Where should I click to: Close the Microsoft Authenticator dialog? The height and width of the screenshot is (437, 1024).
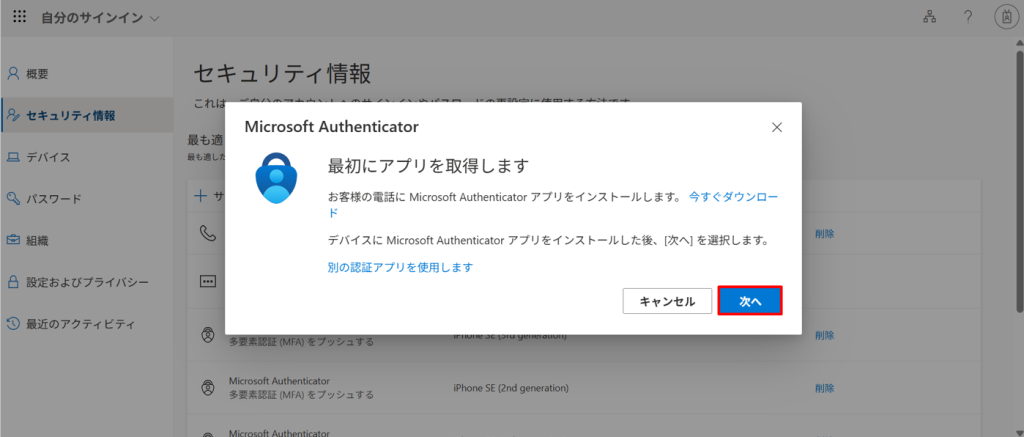(776, 127)
